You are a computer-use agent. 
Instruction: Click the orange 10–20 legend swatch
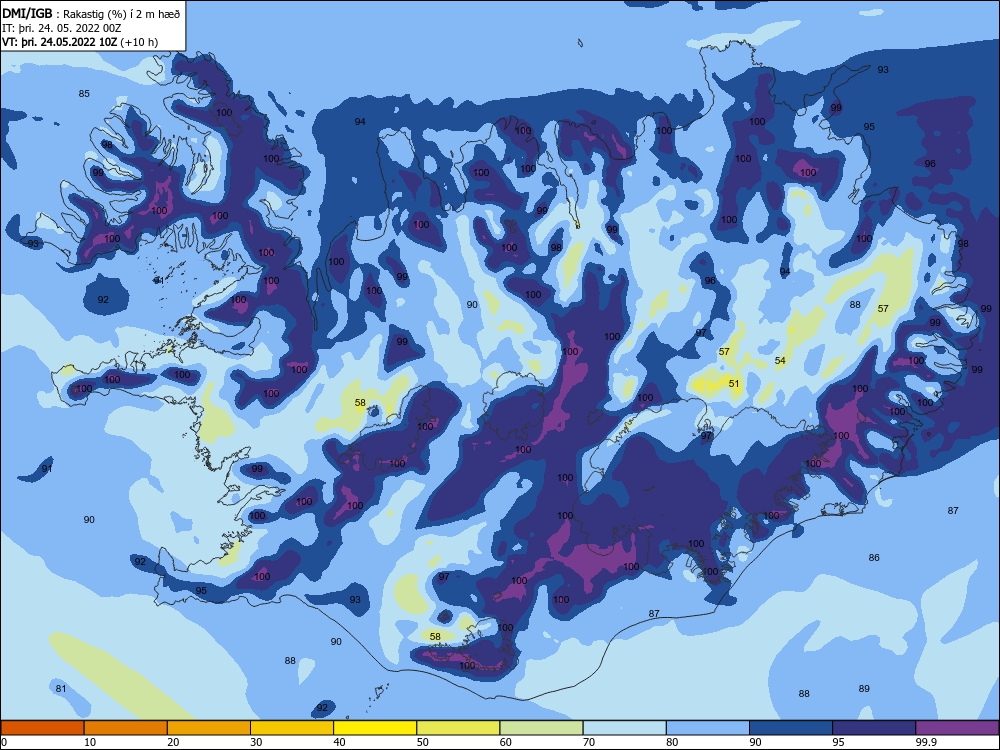coord(126,728)
